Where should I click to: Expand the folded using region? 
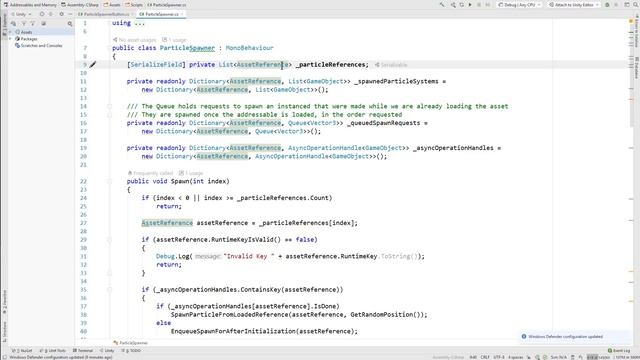click(x=139, y=23)
